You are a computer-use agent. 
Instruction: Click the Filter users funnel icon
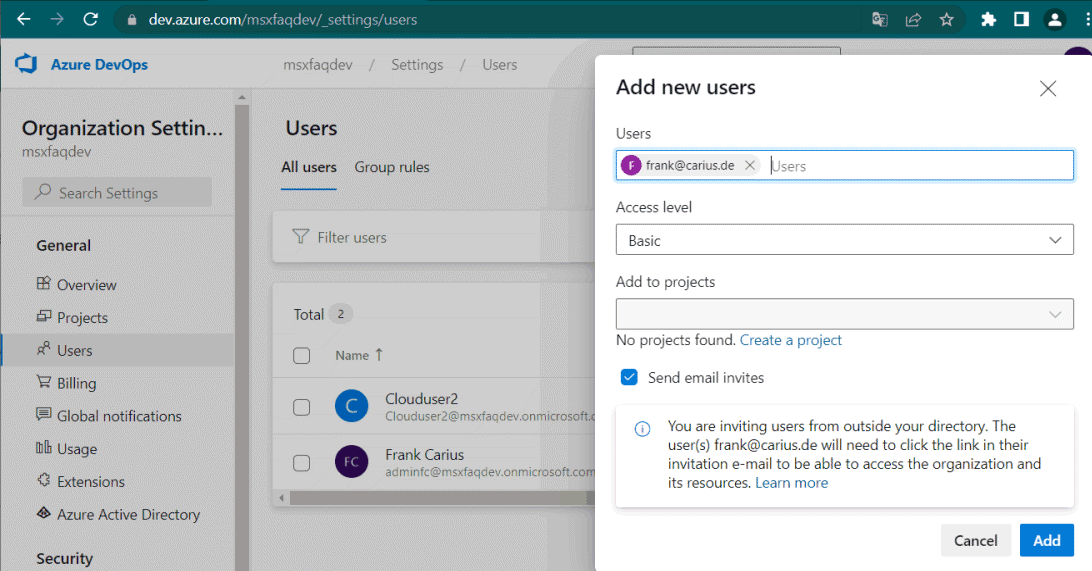pos(300,237)
